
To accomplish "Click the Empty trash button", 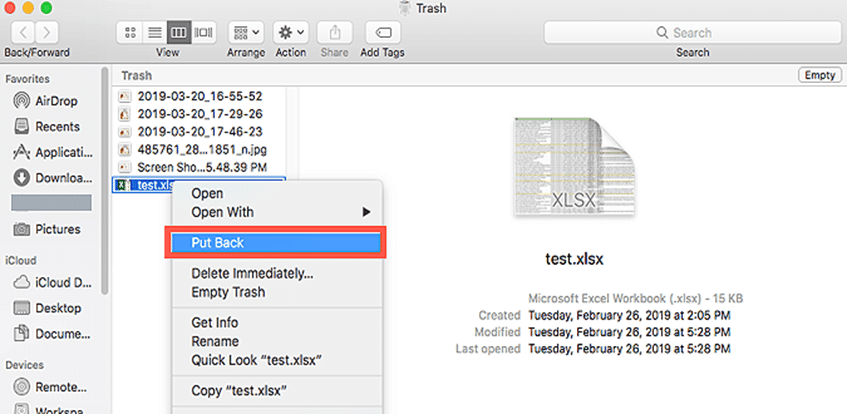I will pos(818,76).
